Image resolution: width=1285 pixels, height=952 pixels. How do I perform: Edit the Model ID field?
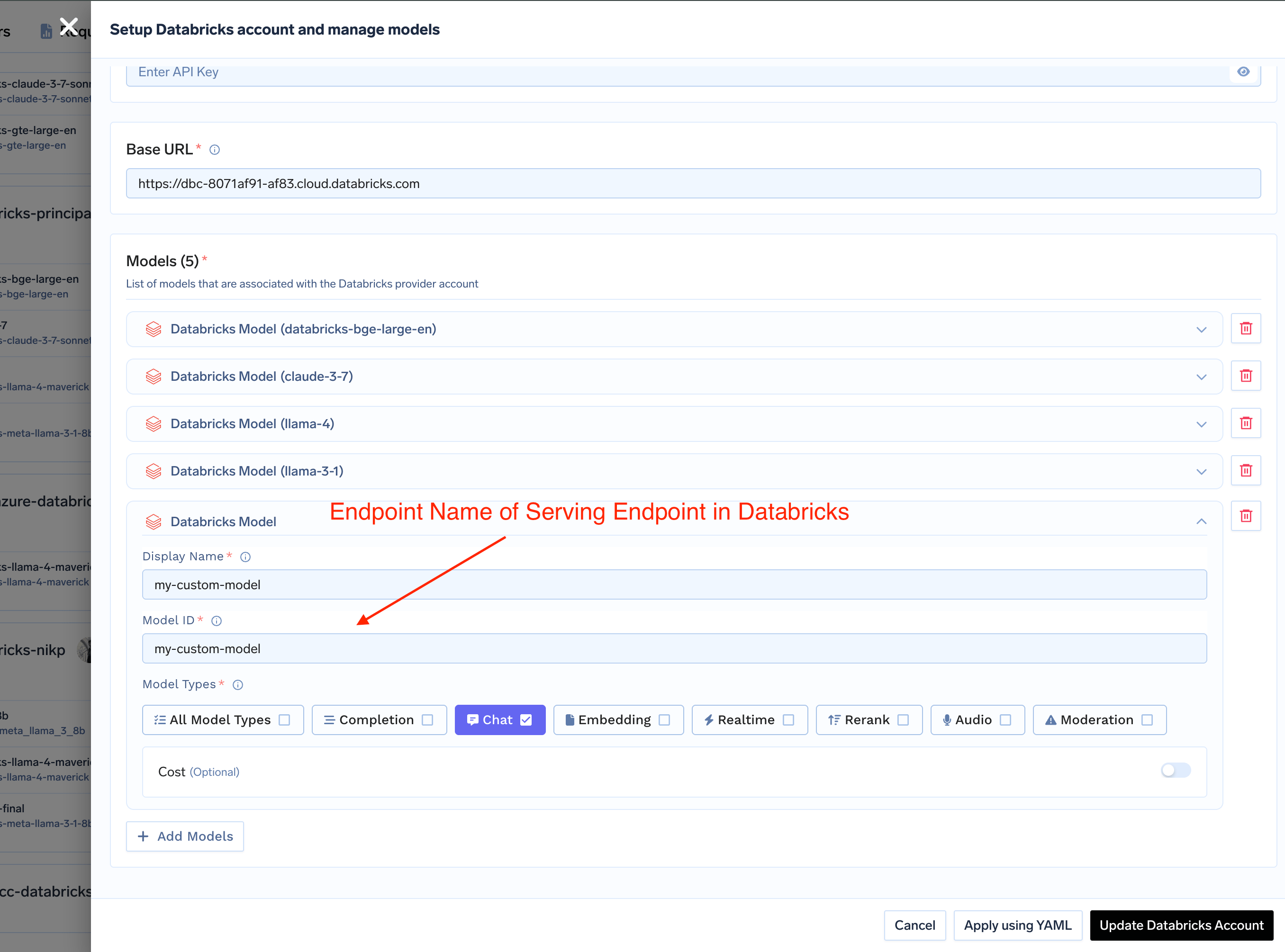pos(674,648)
